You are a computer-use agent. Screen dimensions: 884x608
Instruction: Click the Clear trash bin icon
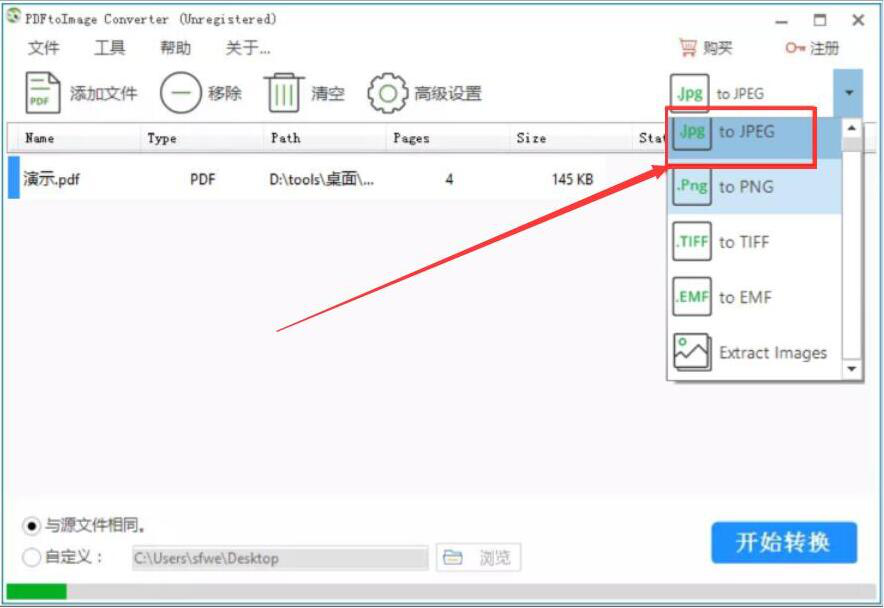(284, 93)
